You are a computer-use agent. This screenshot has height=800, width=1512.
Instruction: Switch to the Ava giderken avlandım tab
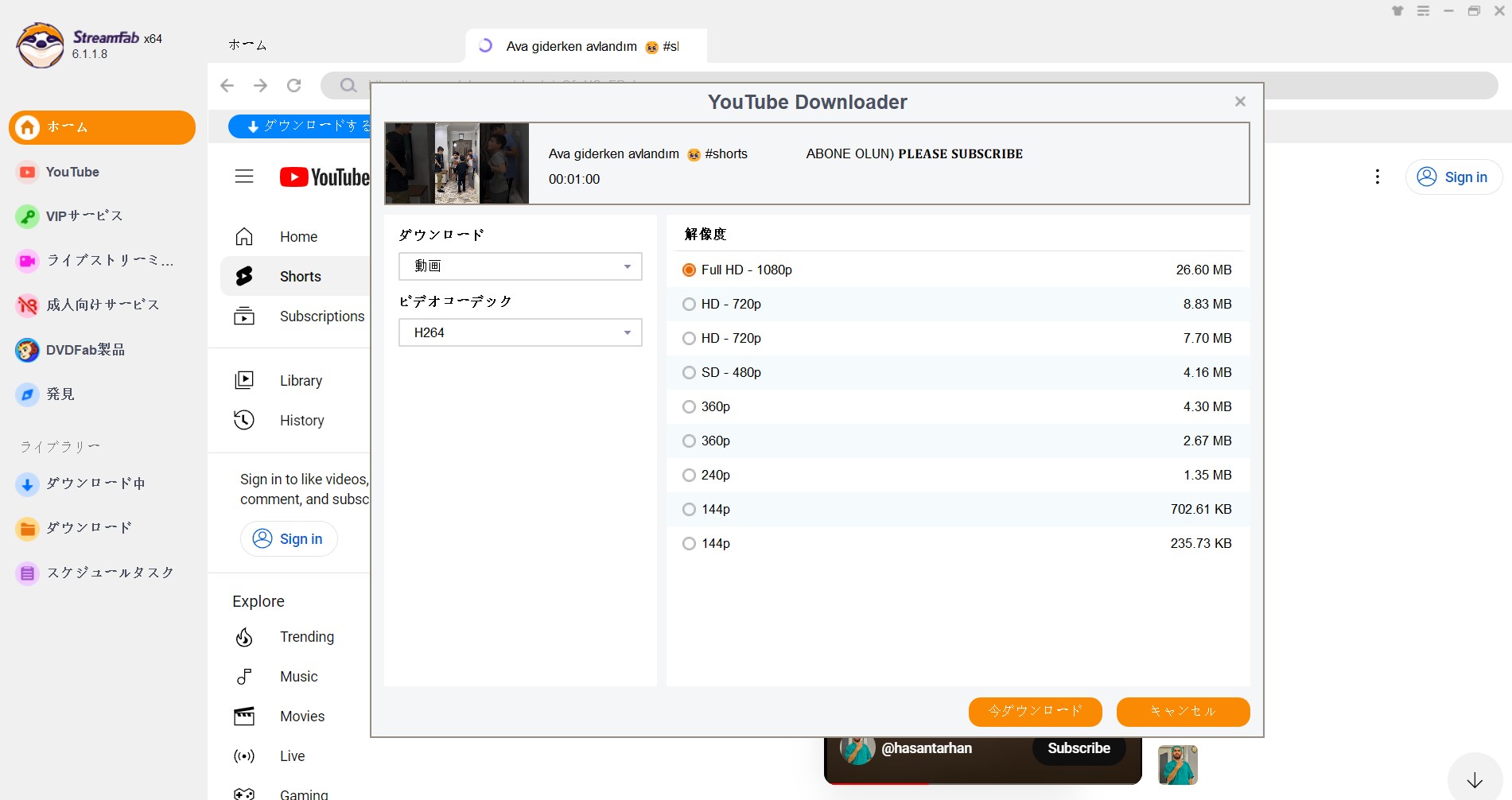586,46
